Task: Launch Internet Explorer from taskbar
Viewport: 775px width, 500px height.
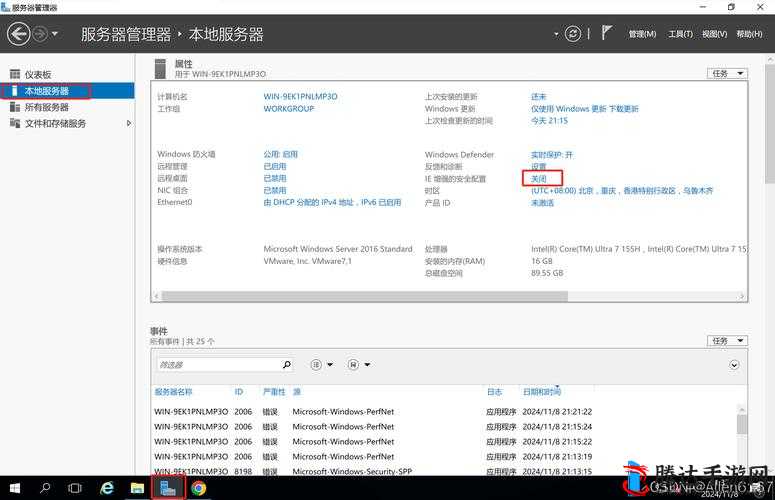Action: click(107, 488)
